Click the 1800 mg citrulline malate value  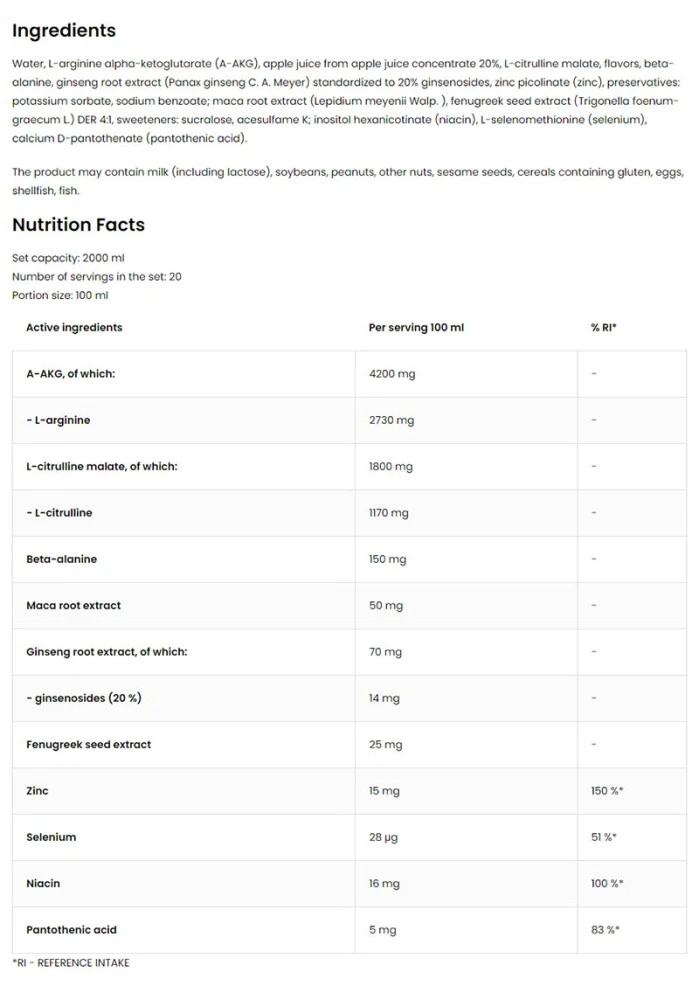pos(391,466)
